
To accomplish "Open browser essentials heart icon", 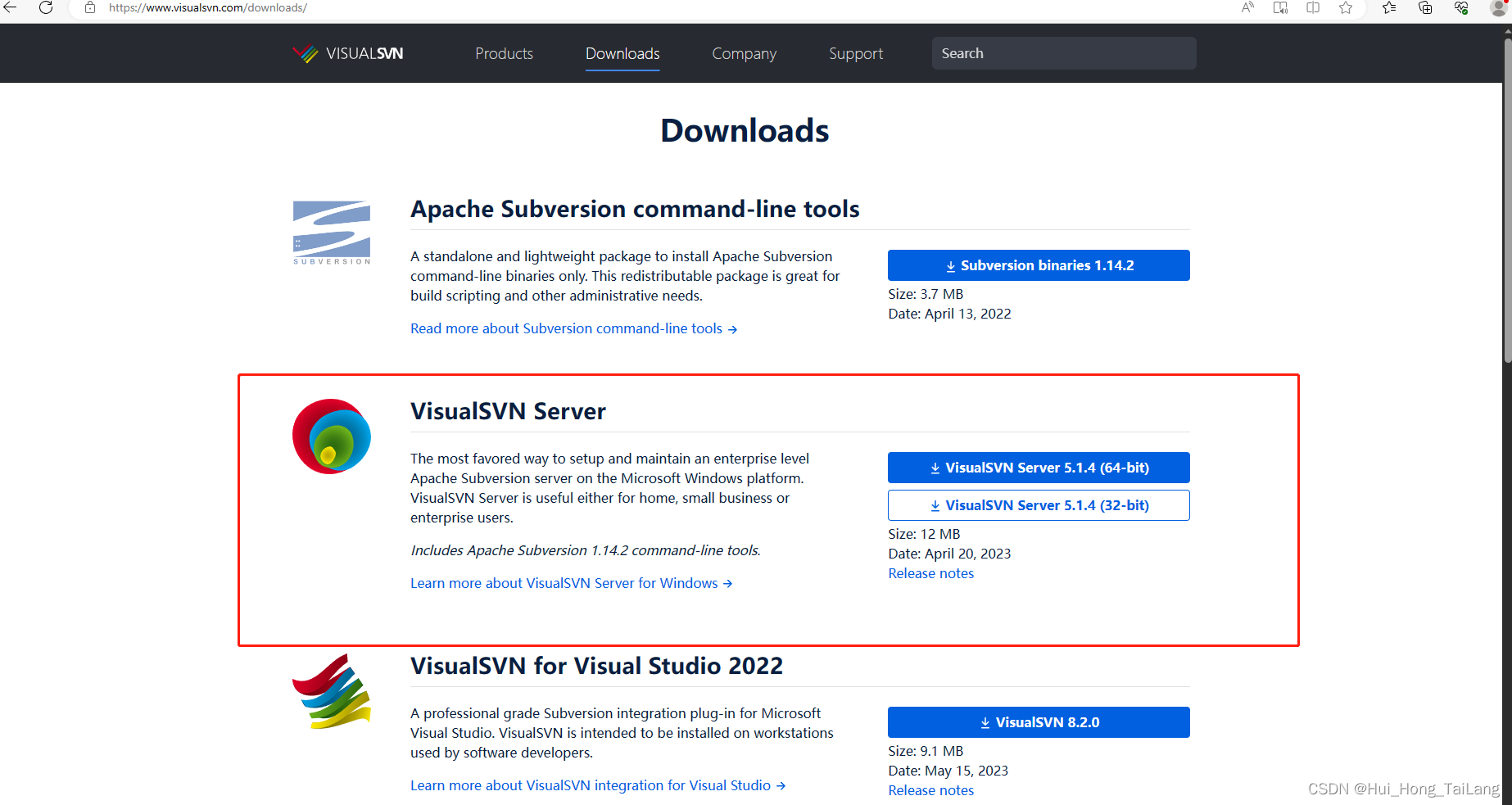I will (1461, 7).
